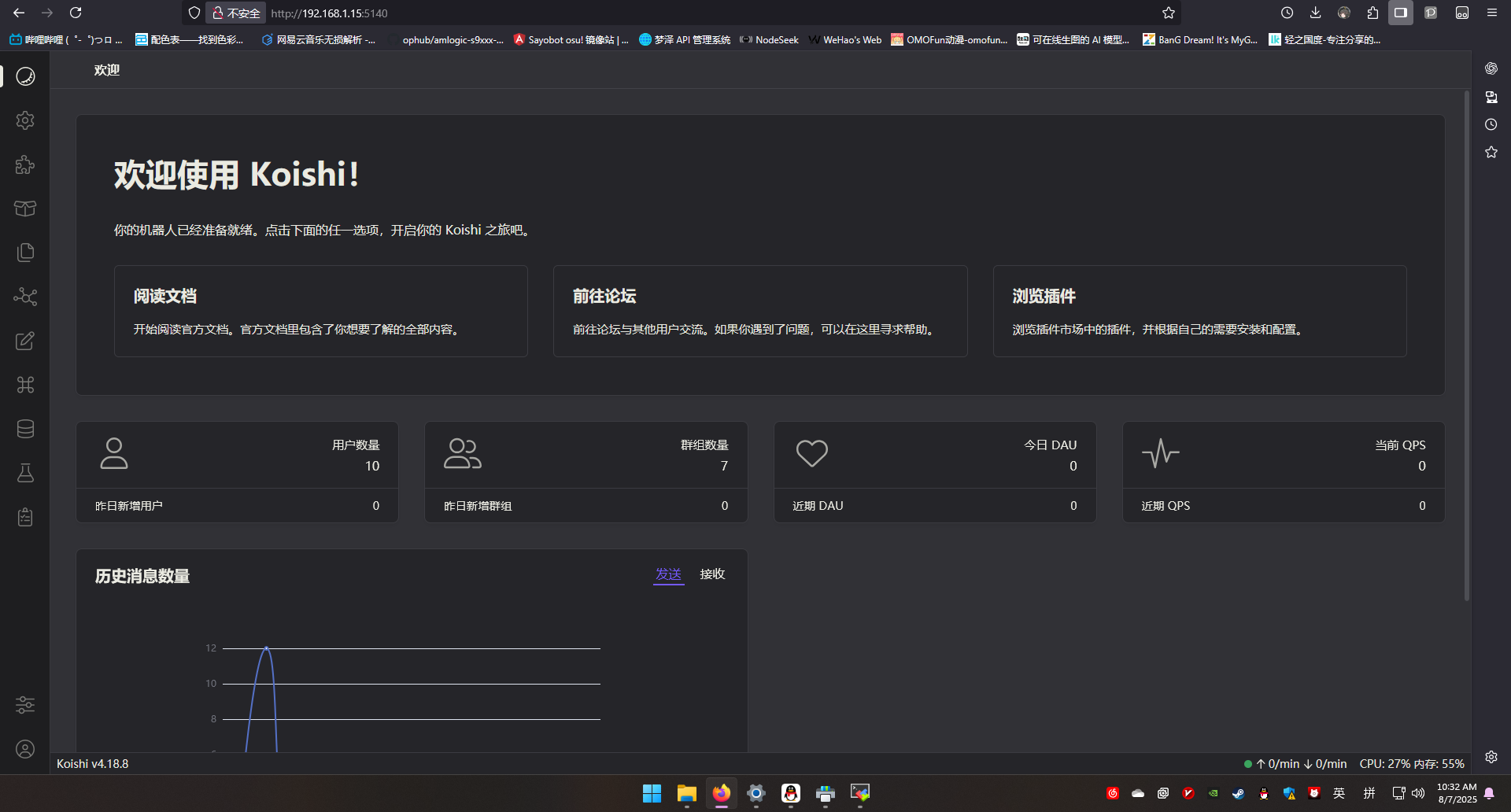Viewport: 1511px width, 812px height.
Task: Open sidebar settings gear at bottom right
Action: tap(1491, 757)
